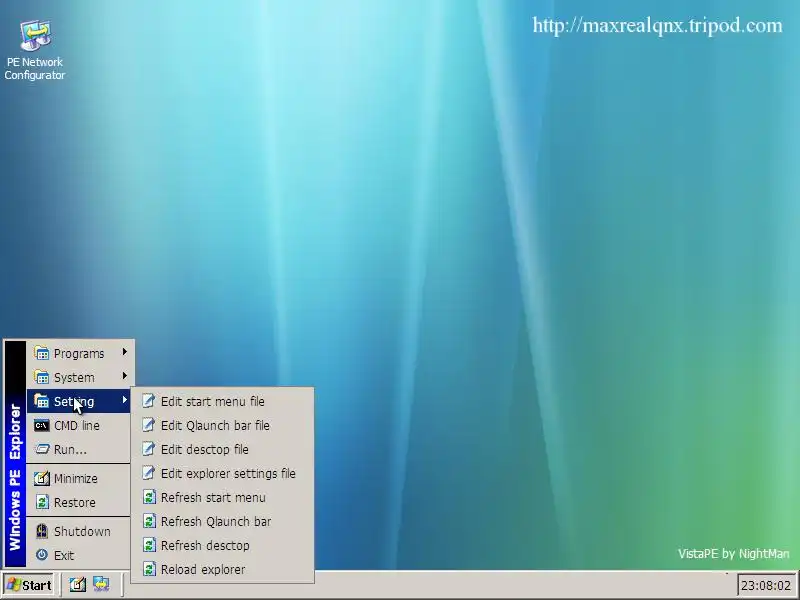Click the notepad quick launch icon
The height and width of the screenshot is (600, 800).
click(78, 585)
